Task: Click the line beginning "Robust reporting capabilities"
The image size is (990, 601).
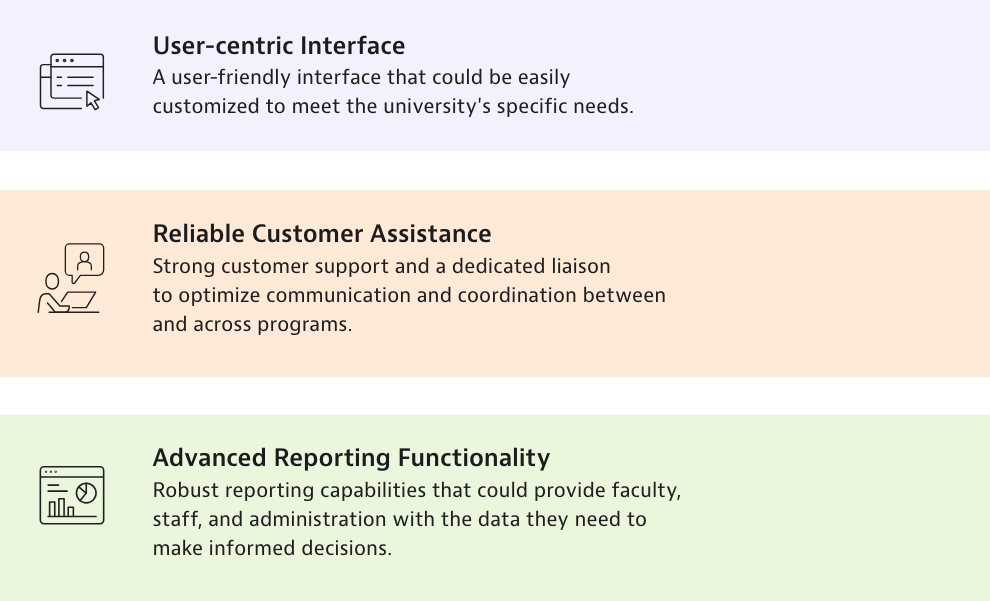Action: pos(417,490)
